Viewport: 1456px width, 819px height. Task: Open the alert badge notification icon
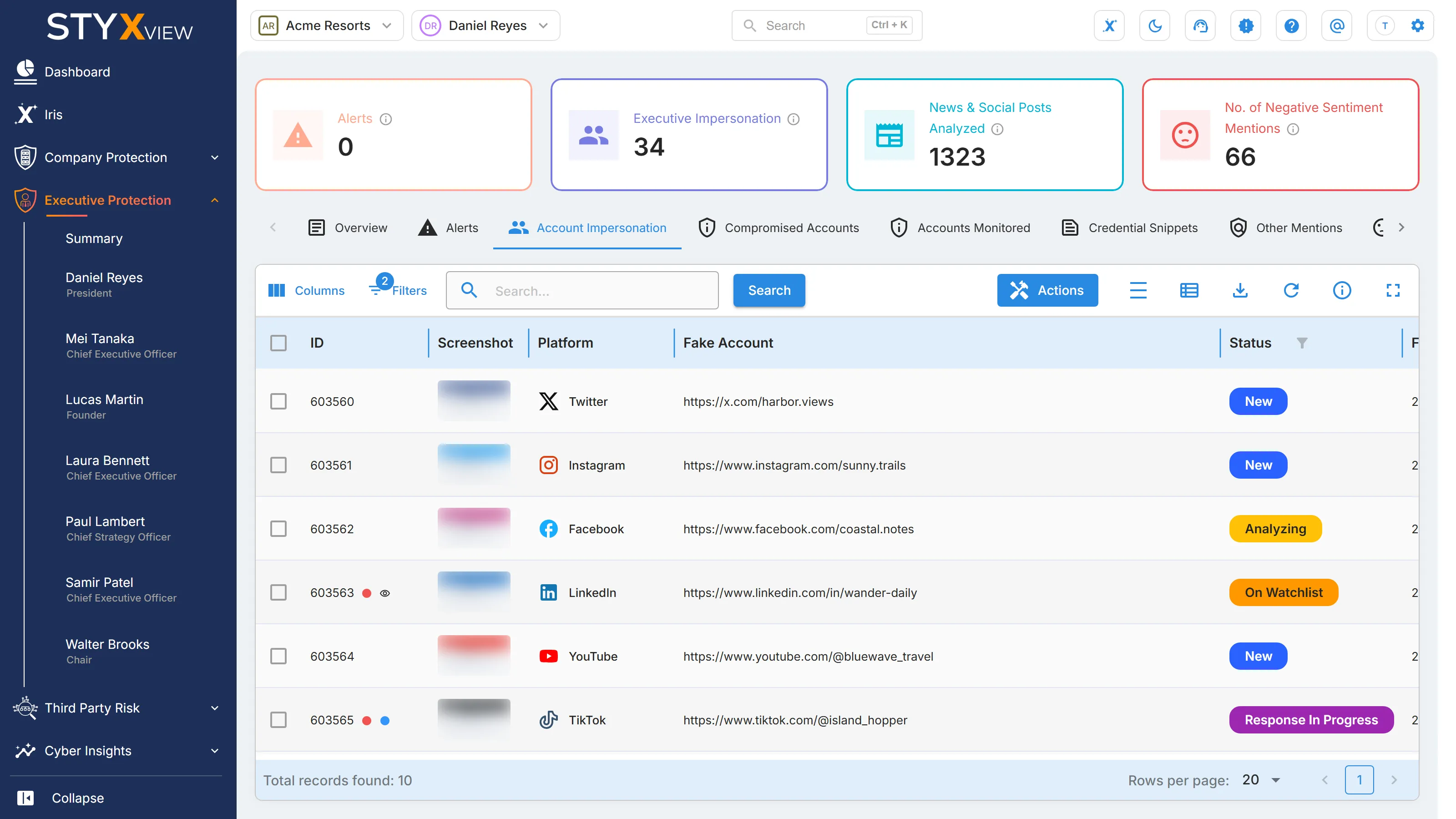pyautogui.click(x=1246, y=25)
